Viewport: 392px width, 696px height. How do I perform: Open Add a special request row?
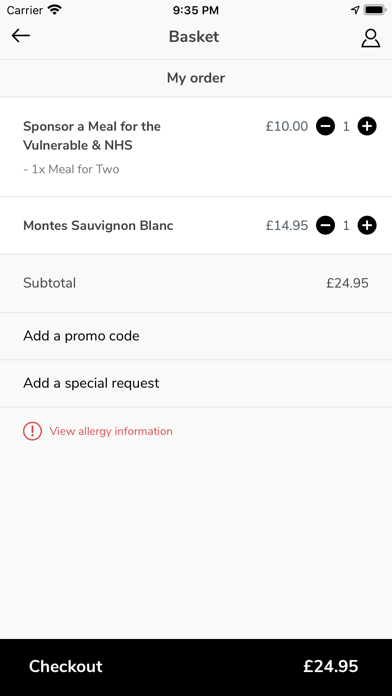coord(196,383)
